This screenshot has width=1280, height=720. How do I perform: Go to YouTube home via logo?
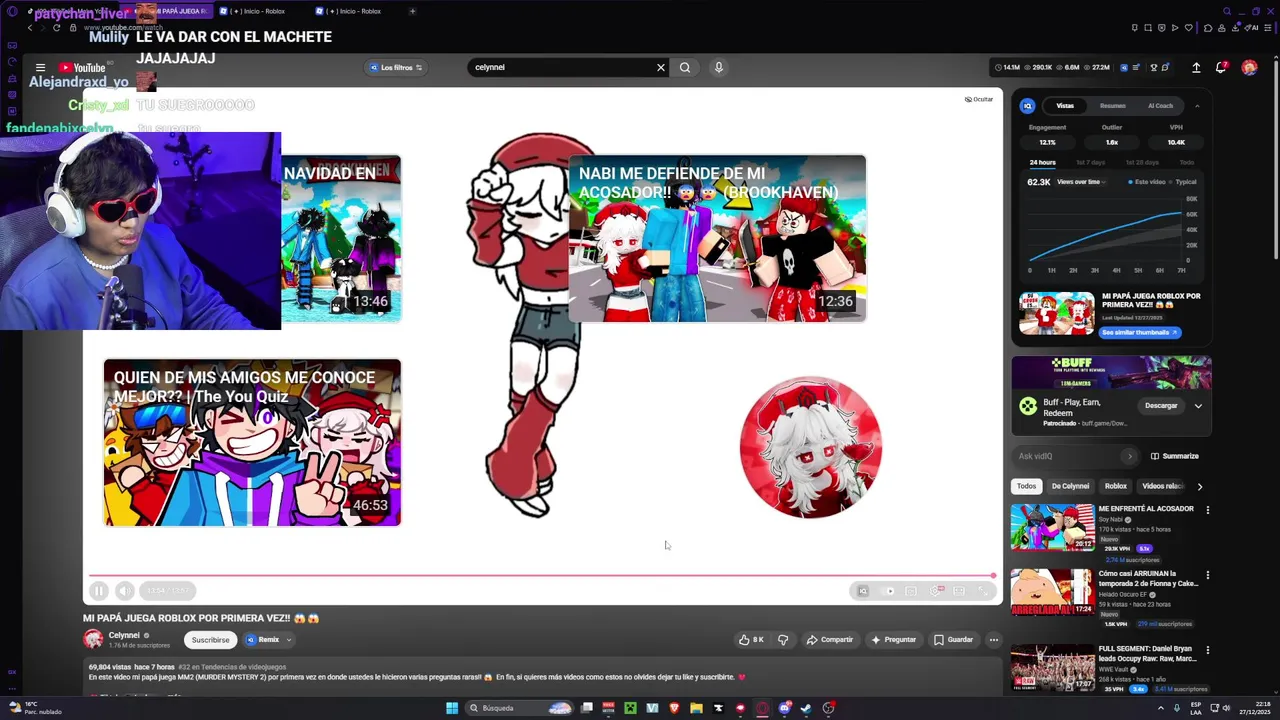(x=82, y=68)
